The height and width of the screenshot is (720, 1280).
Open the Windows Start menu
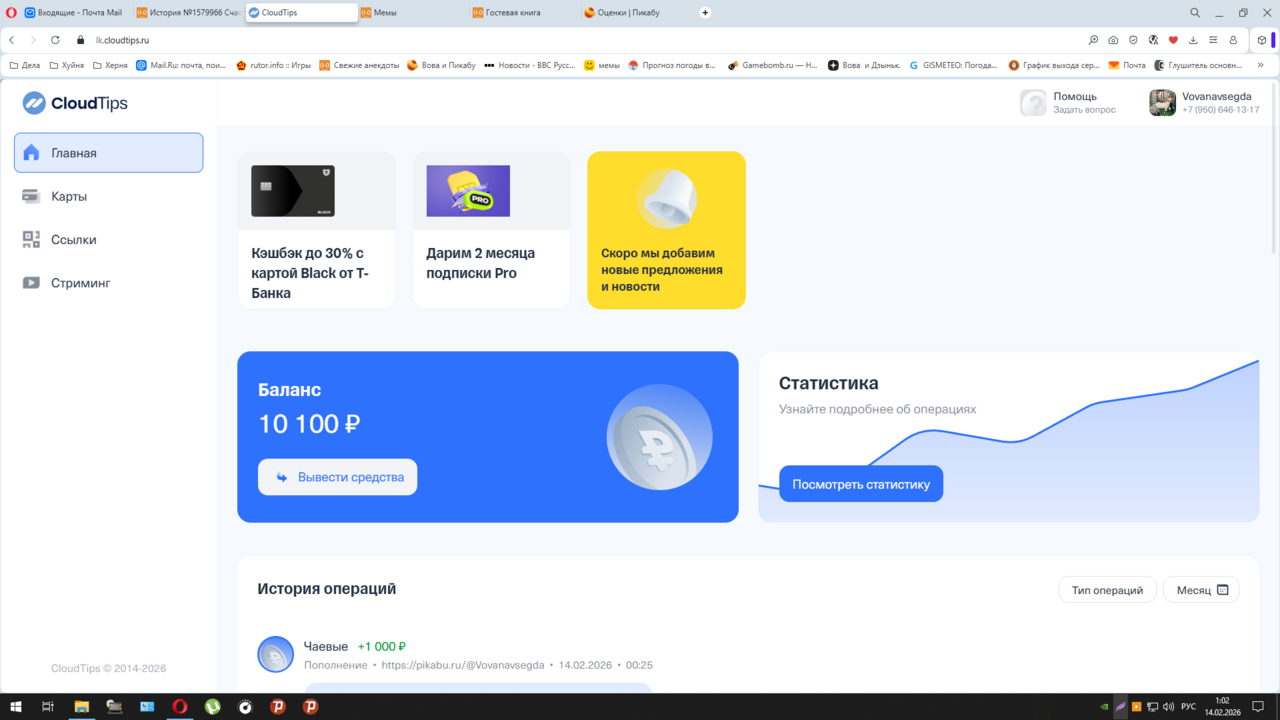tap(15, 707)
